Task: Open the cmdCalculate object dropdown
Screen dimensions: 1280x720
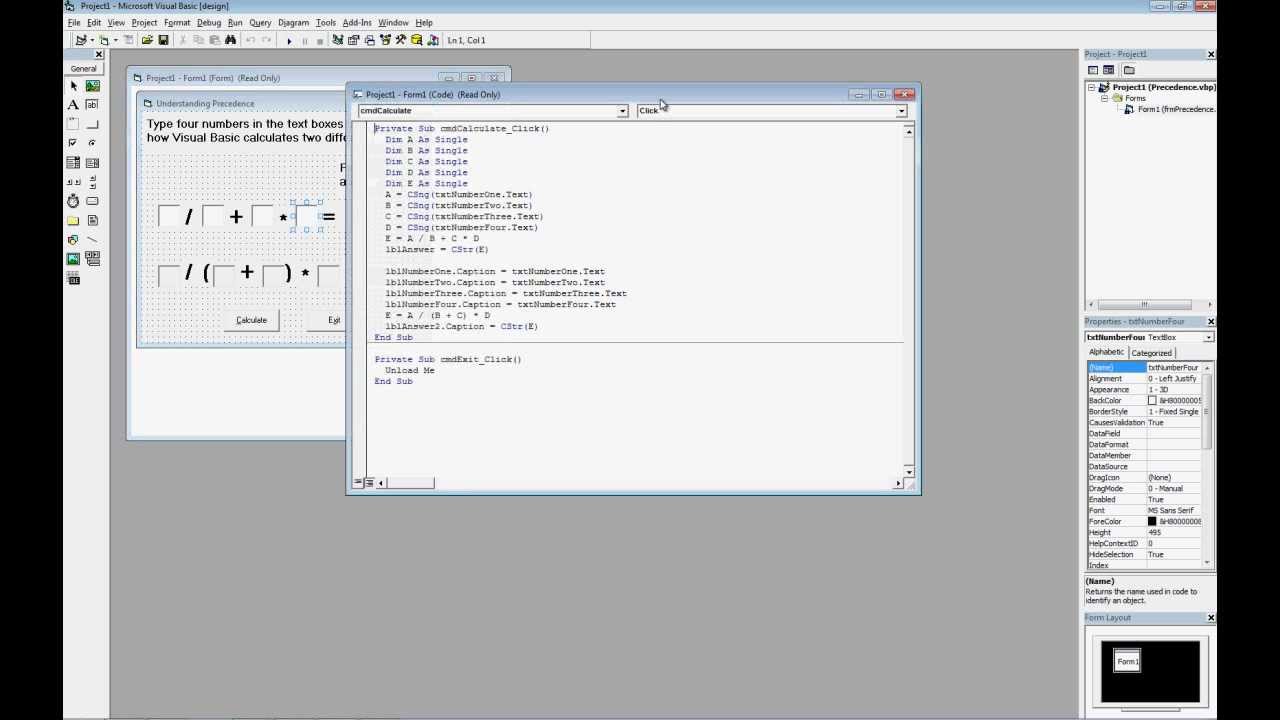Action: click(622, 111)
